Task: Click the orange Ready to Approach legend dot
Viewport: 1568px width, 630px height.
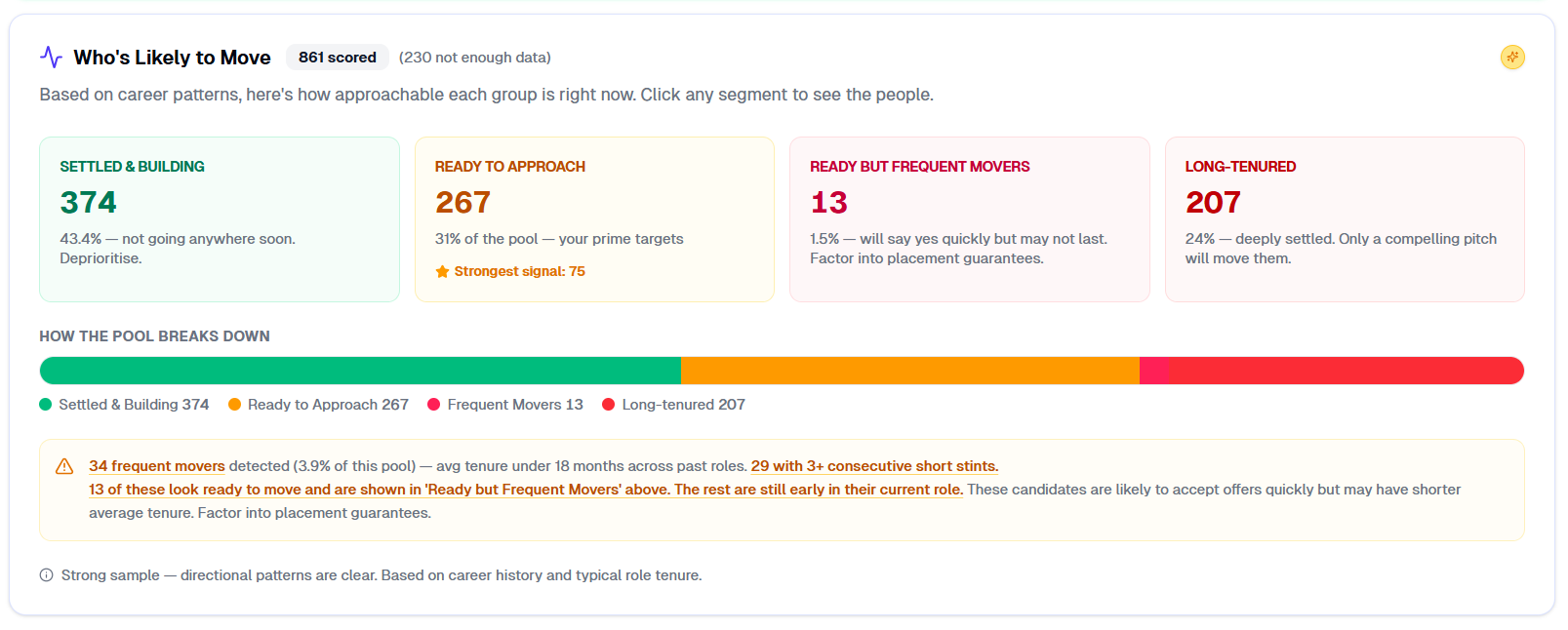Action: point(234,405)
